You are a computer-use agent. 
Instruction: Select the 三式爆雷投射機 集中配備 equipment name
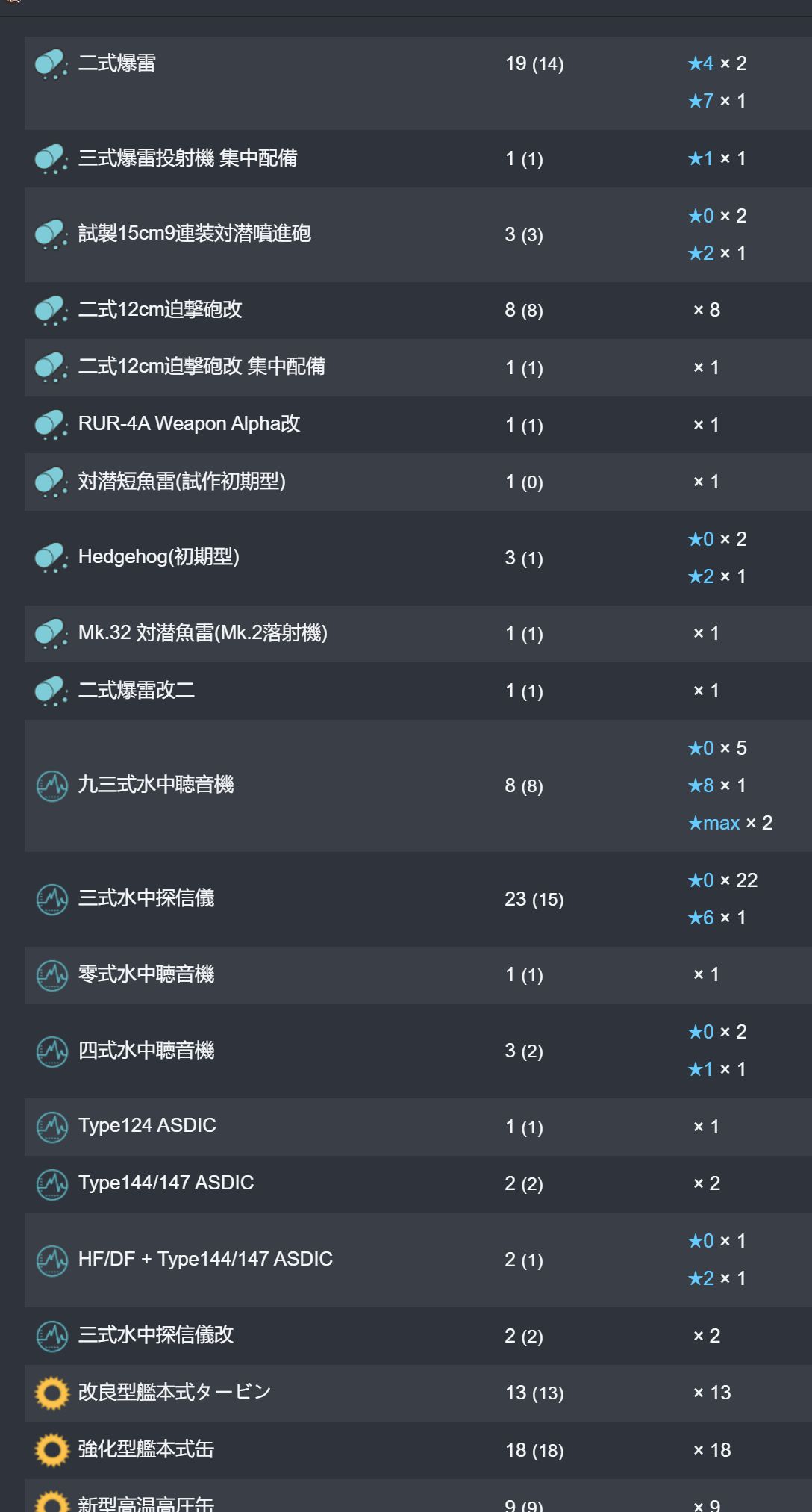pyautogui.click(x=187, y=158)
